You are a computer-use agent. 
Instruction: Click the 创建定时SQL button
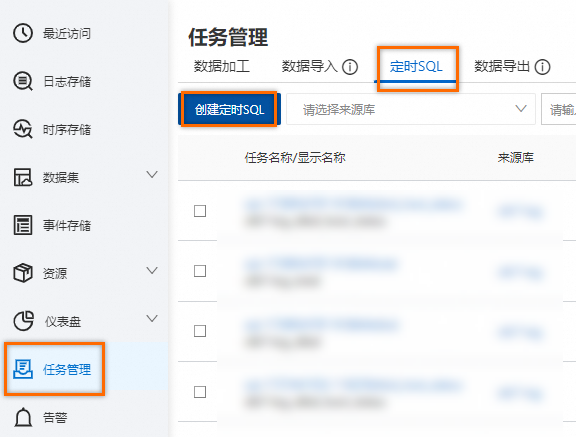pos(229,109)
